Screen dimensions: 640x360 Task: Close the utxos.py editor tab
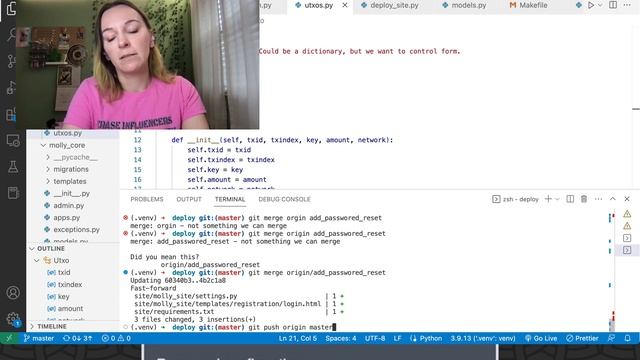345,5
